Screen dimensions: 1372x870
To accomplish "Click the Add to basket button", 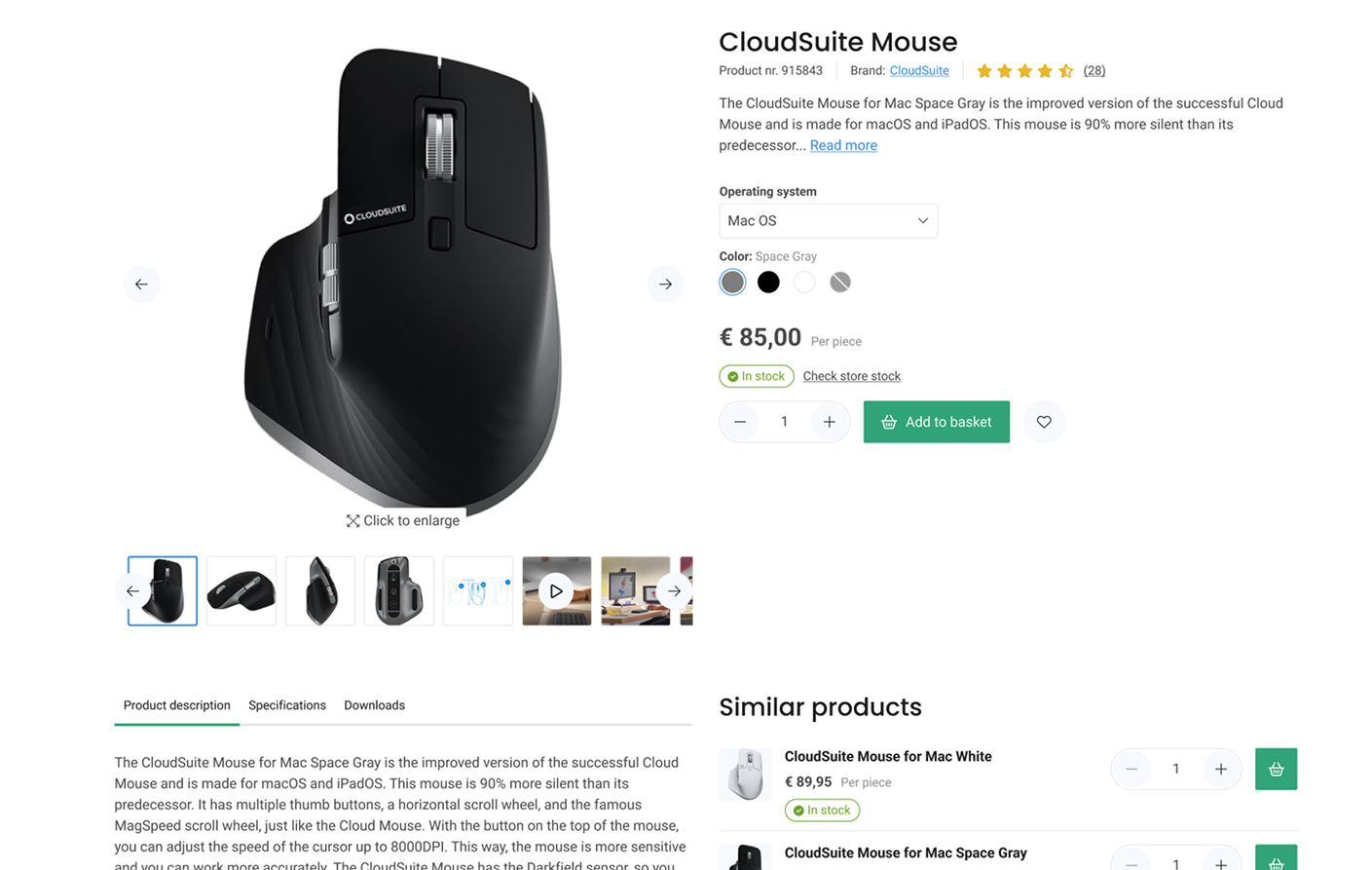I will click(937, 422).
